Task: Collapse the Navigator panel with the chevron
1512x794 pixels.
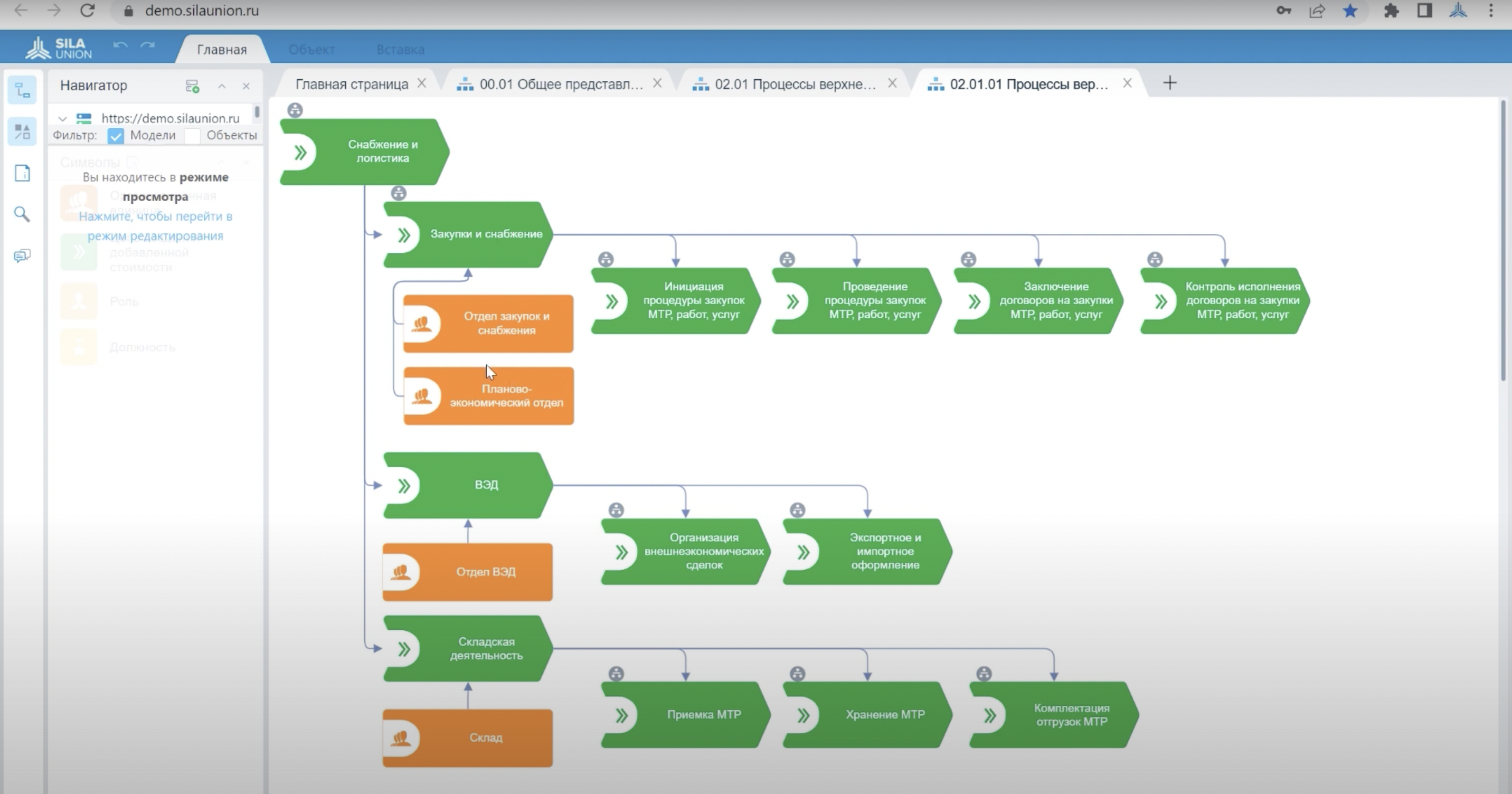Action: click(222, 86)
